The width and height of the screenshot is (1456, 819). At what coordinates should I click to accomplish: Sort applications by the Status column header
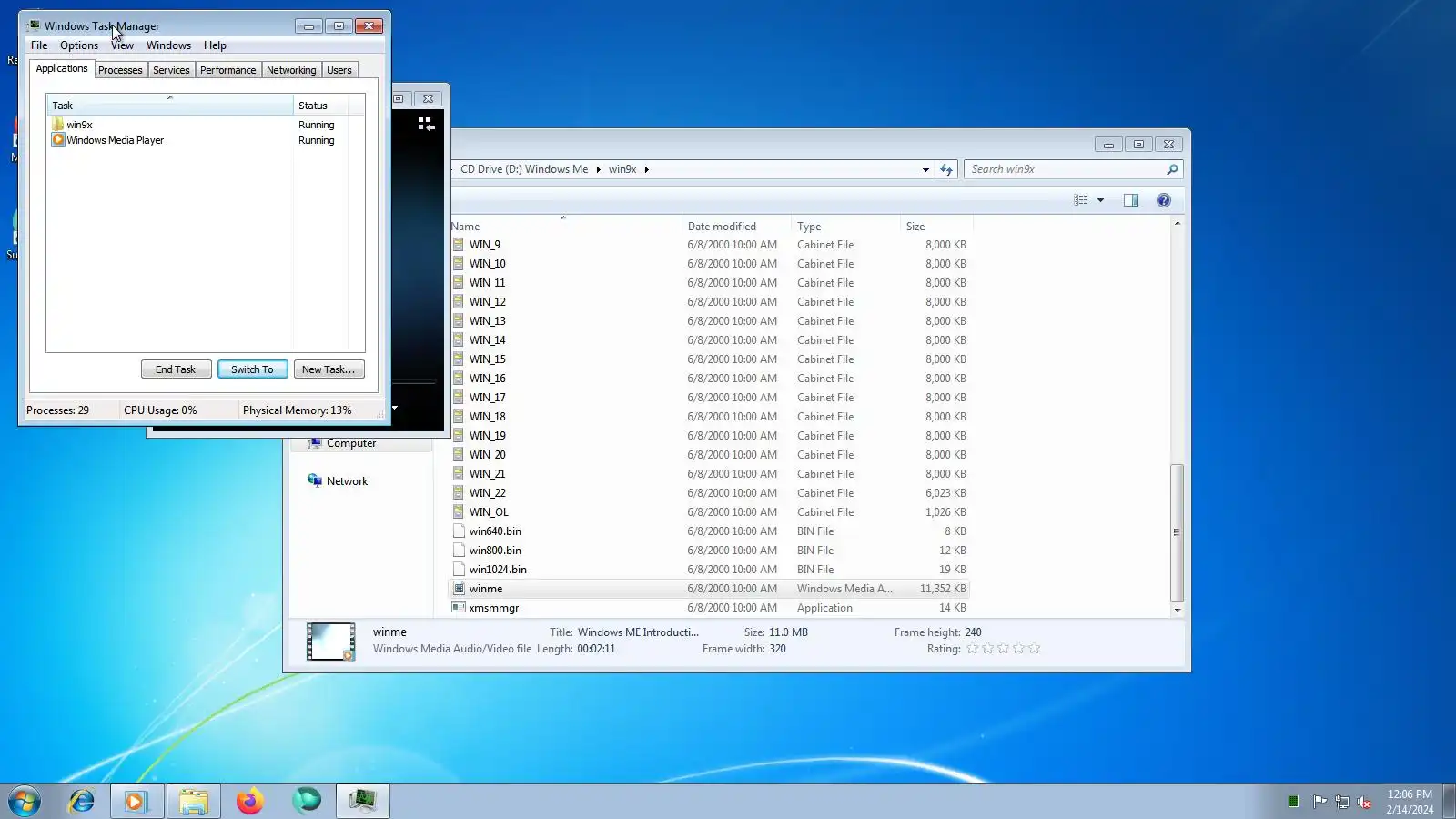click(x=320, y=106)
